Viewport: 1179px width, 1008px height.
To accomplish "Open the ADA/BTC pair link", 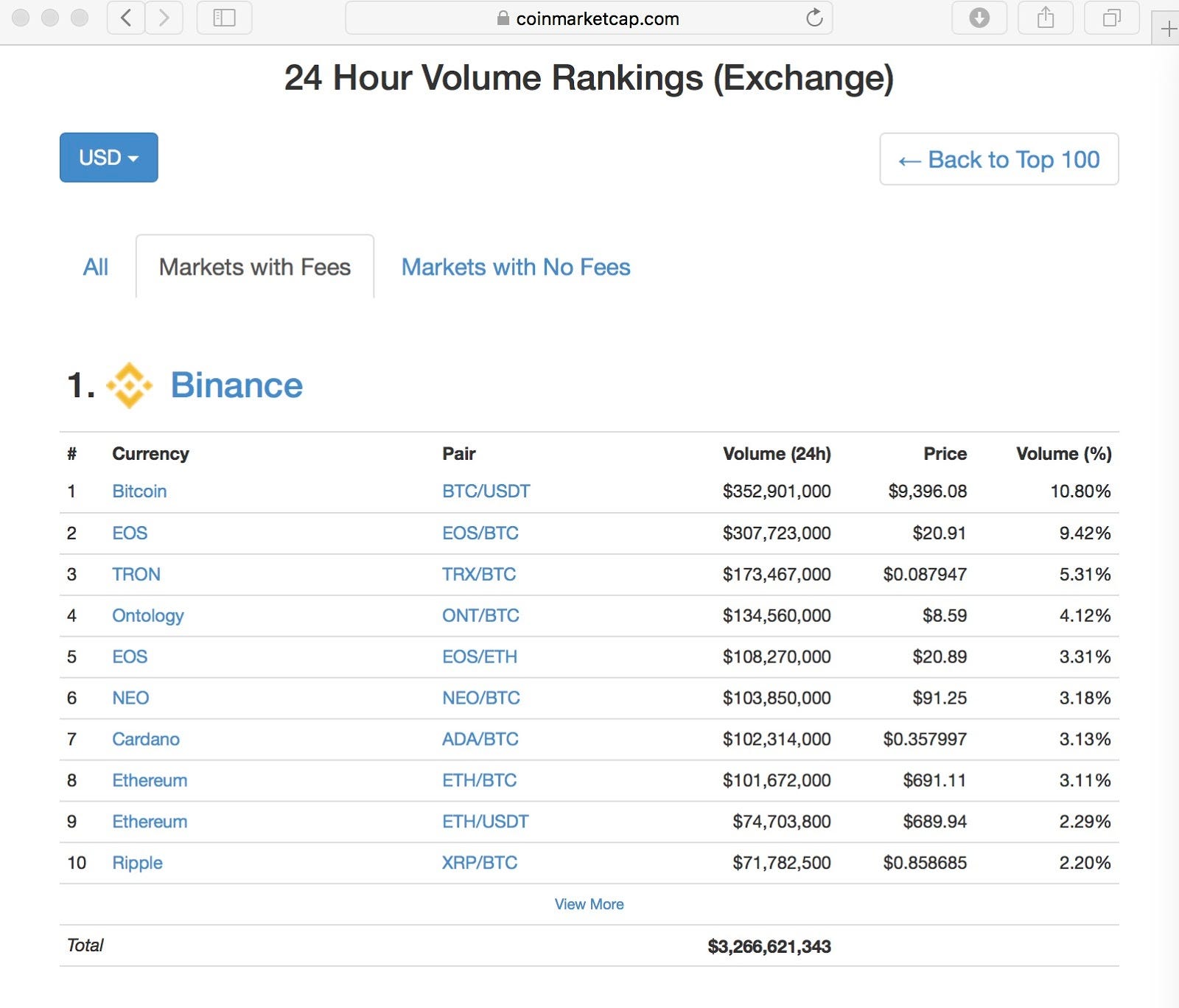I will tap(480, 739).
